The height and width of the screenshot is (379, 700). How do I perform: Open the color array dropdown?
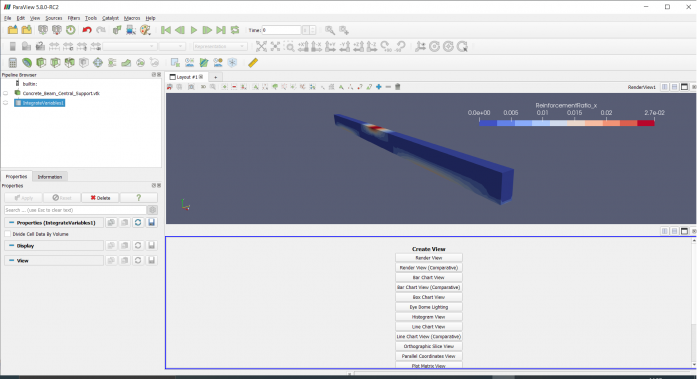tap(129, 46)
